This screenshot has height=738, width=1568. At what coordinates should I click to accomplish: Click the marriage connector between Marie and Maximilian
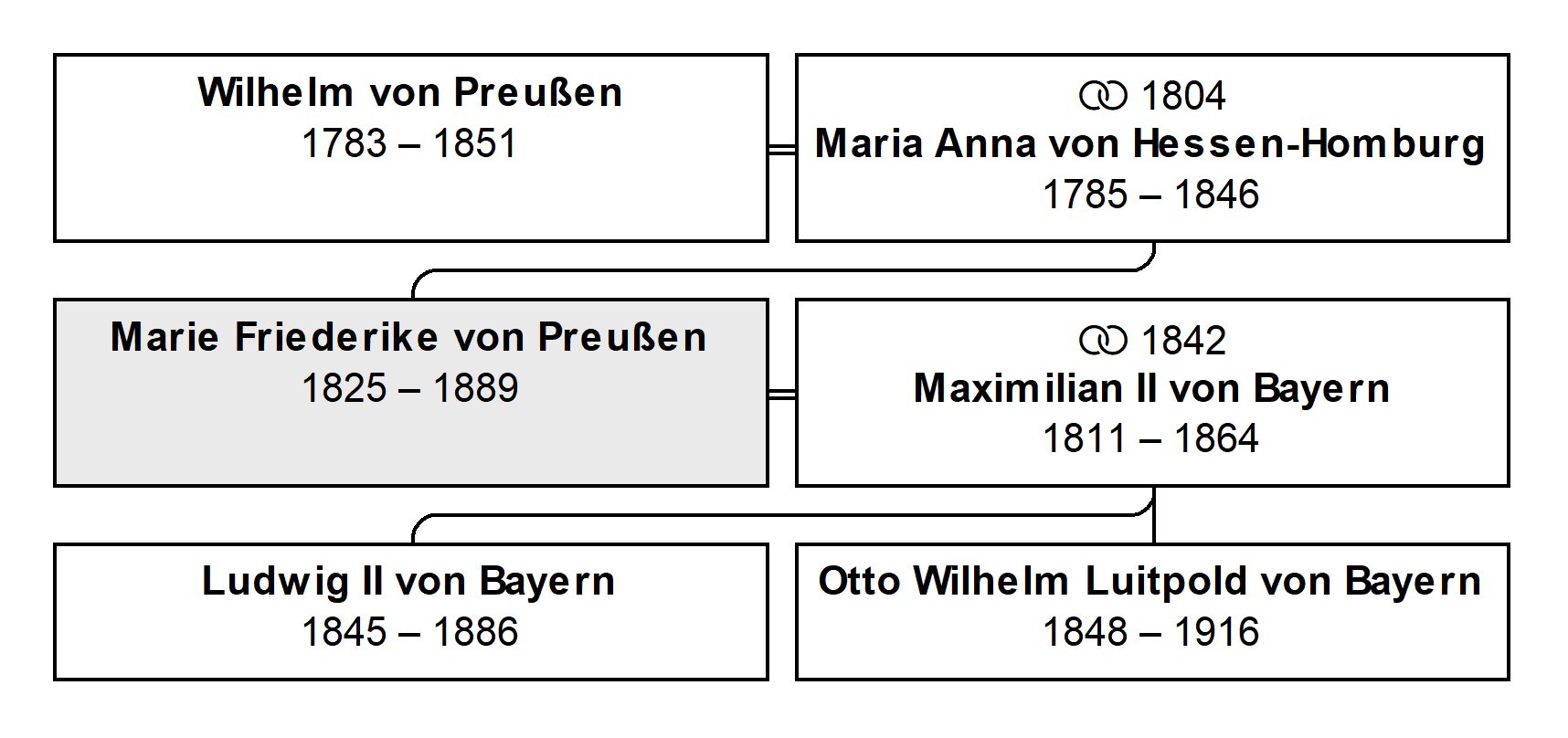pyautogui.click(x=782, y=394)
